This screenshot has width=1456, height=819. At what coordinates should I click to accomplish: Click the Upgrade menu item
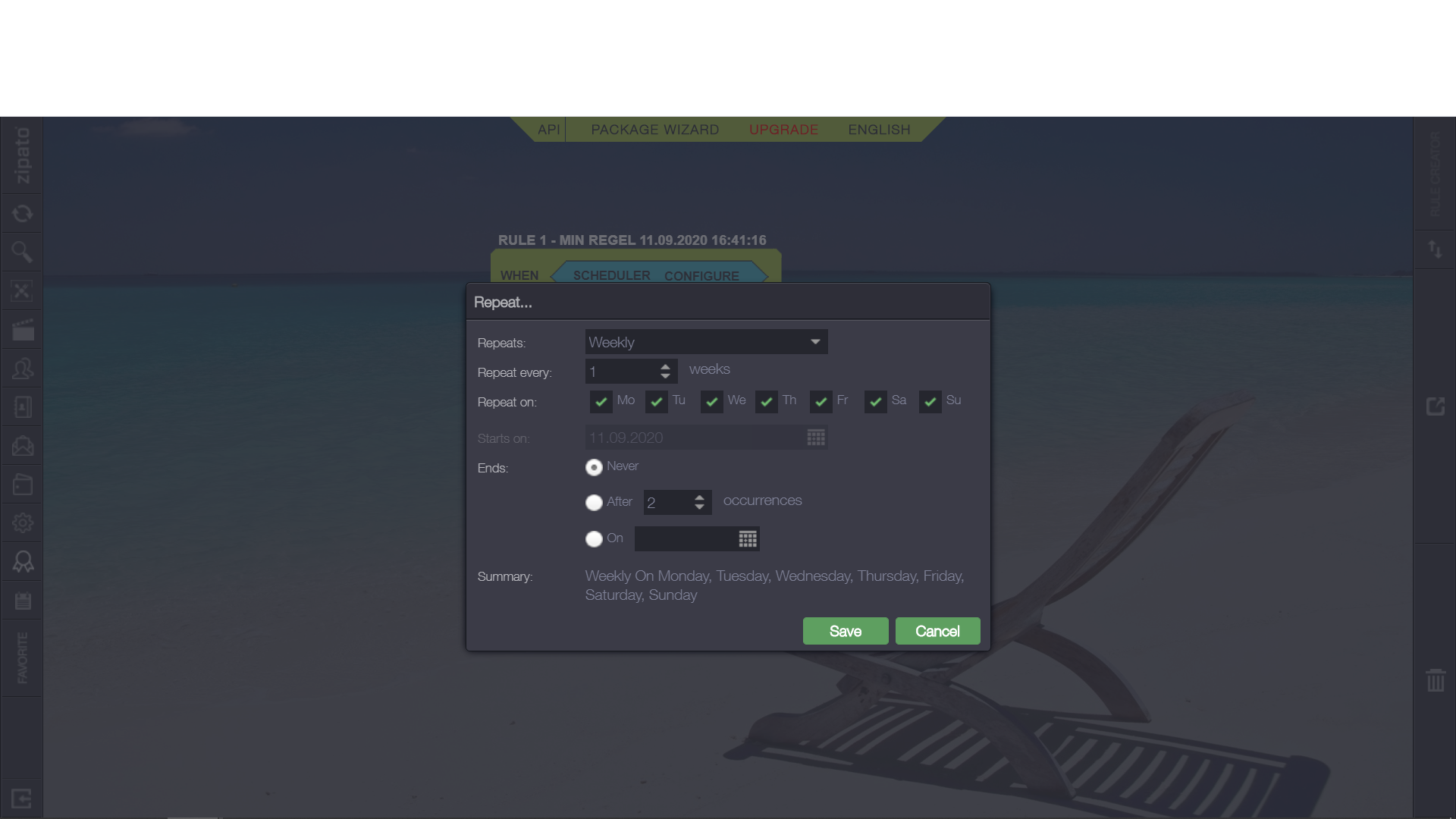pos(783,130)
